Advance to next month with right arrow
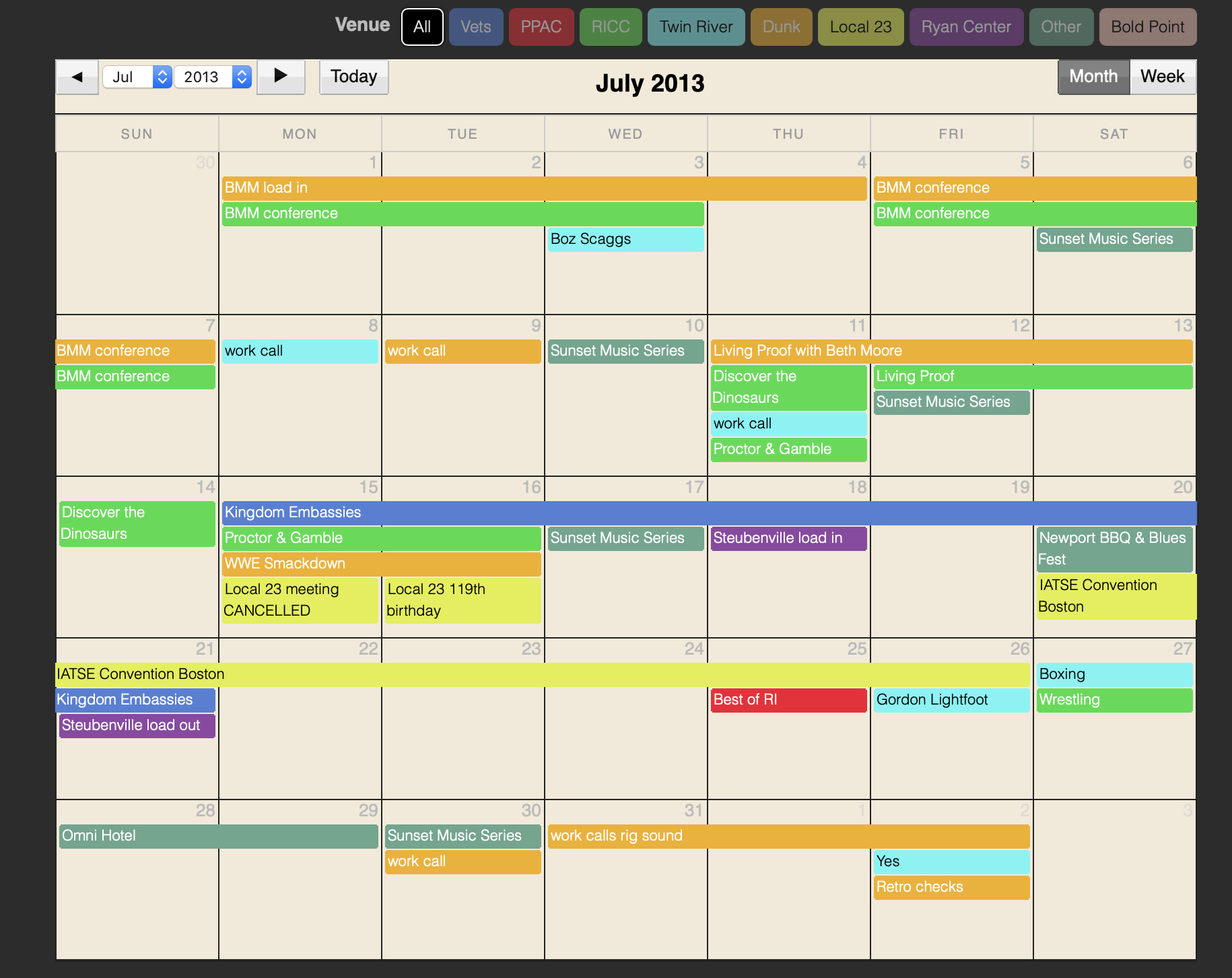The height and width of the screenshot is (978, 1232). coord(281,77)
